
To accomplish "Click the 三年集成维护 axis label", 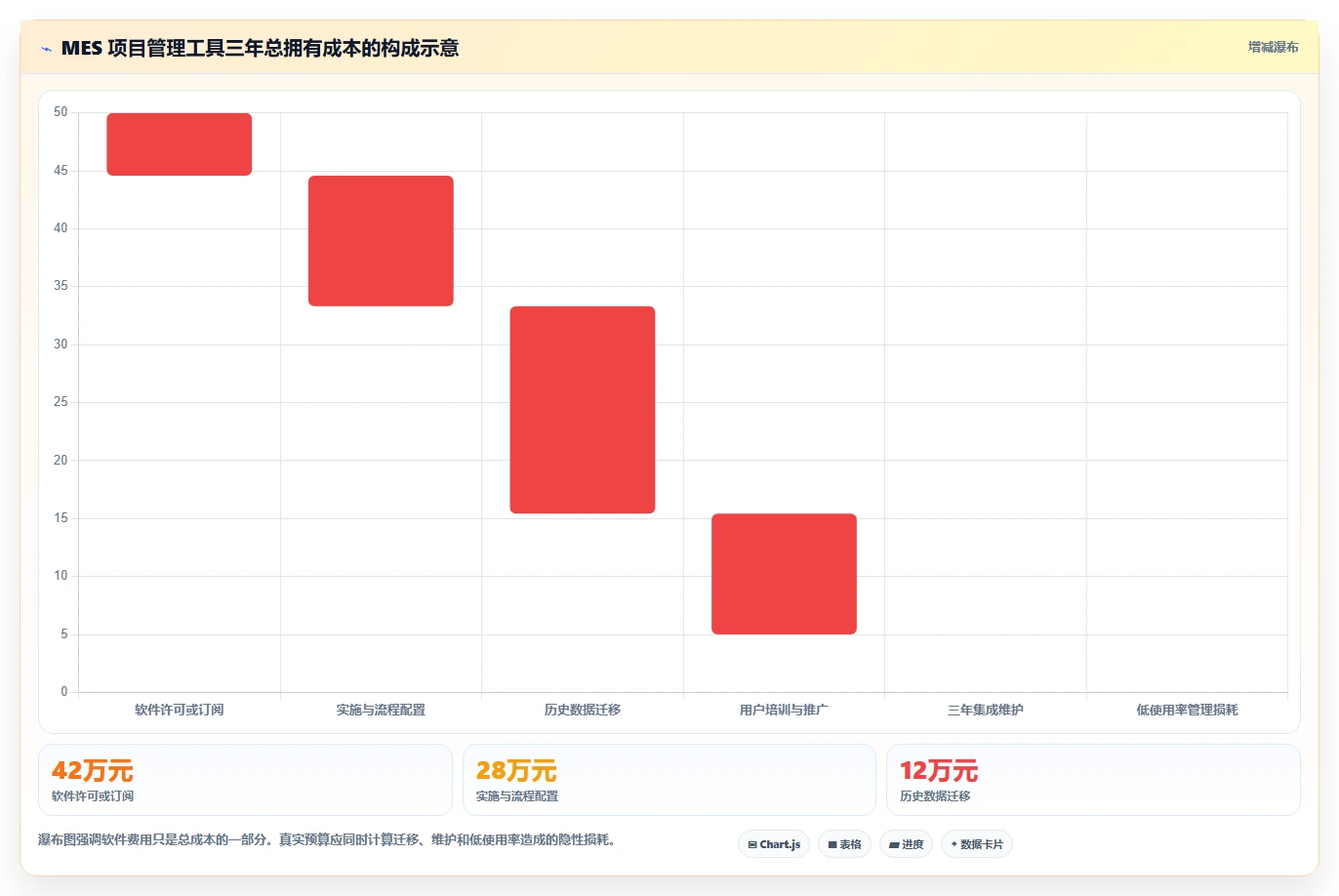I will 986,710.
